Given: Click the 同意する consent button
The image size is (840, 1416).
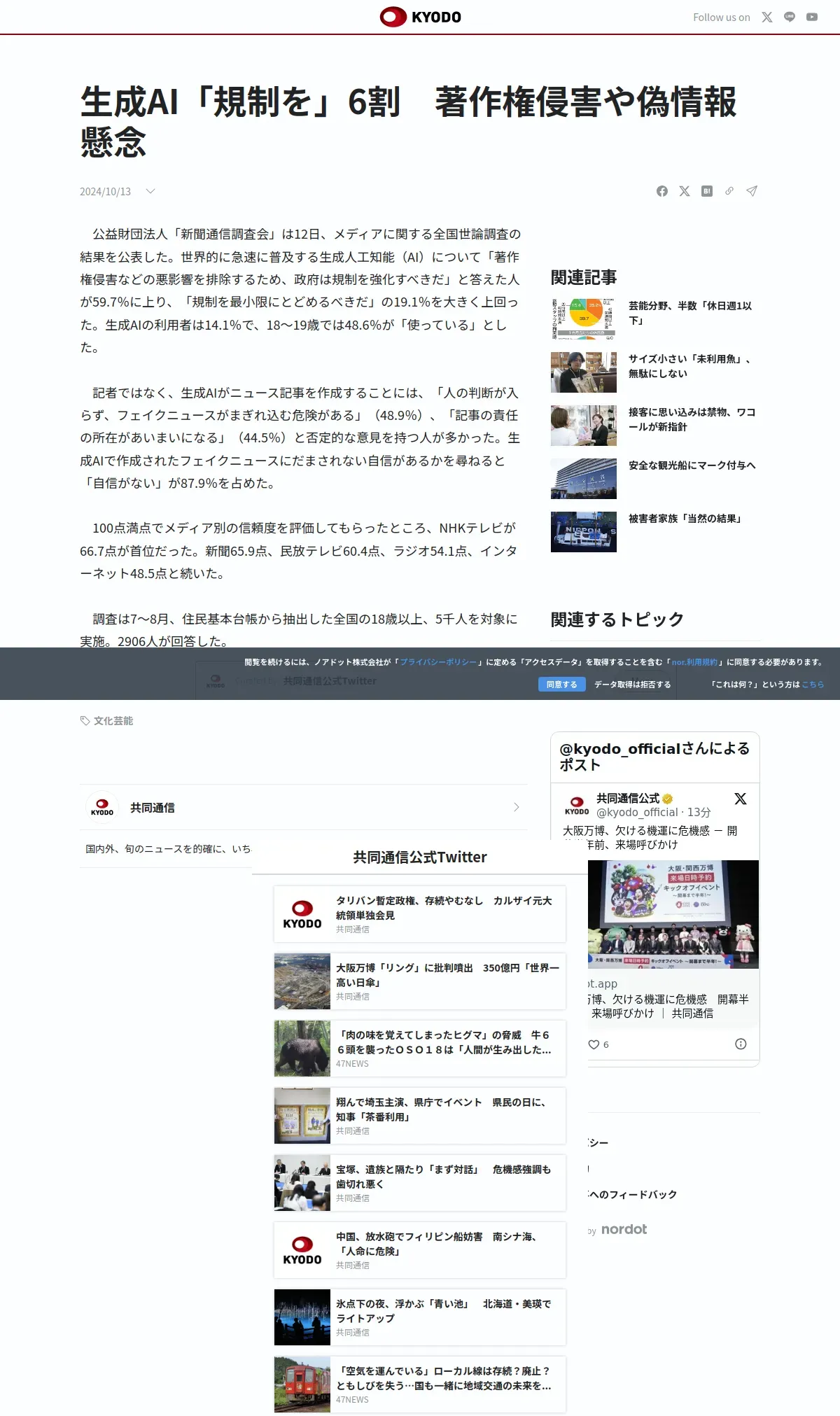Looking at the screenshot, I should tap(562, 685).
